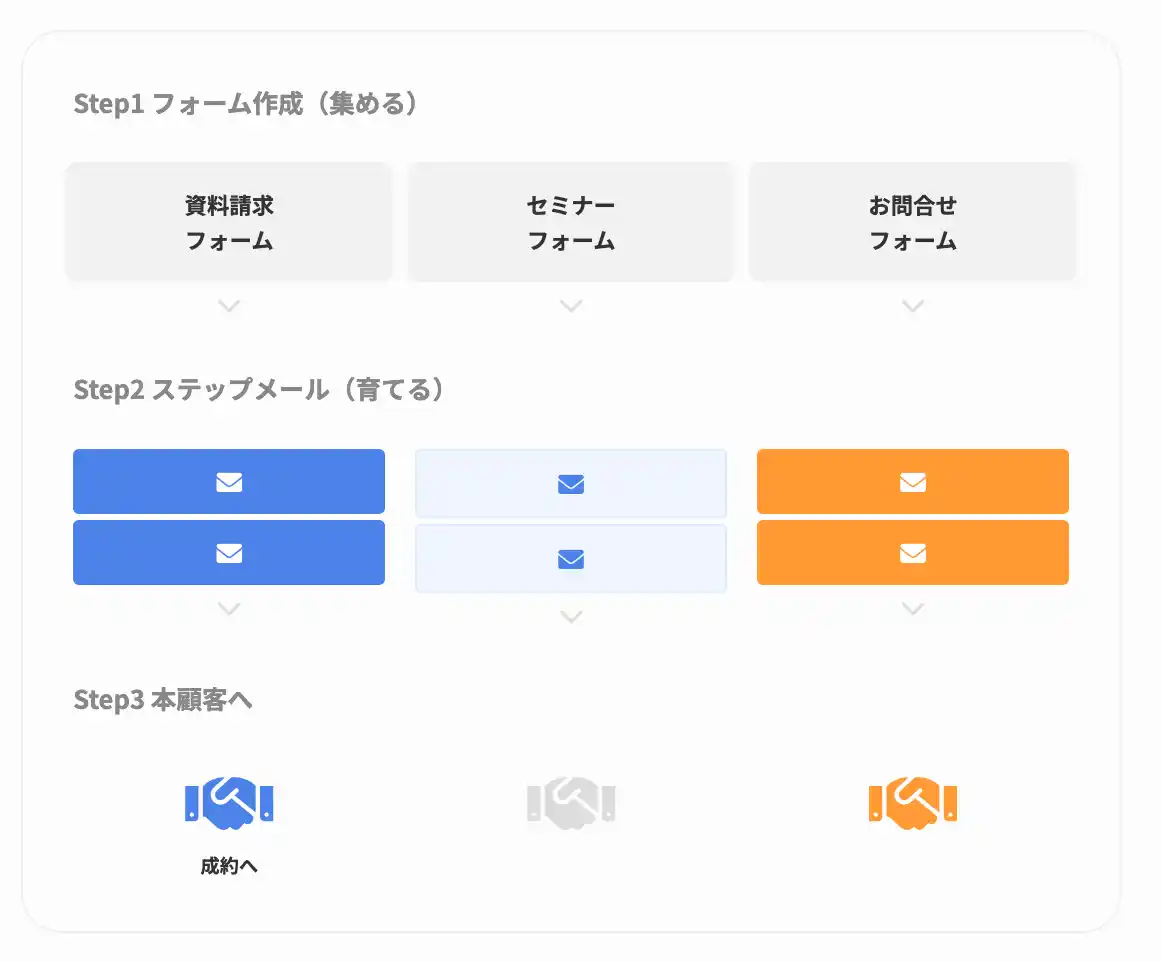This screenshot has width=1162, height=962.
Task: Click the orange handshake icon
Action: click(913, 803)
